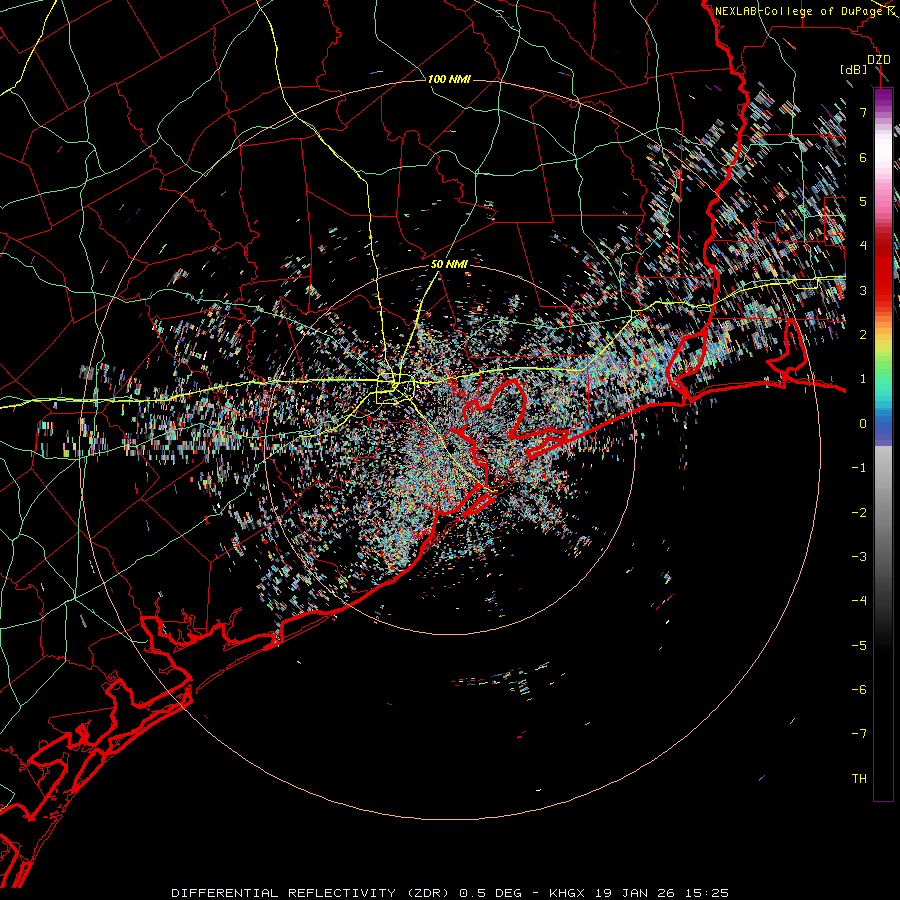This screenshot has height=900, width=900.
Task: Click the 7 value on the color scale
Action: [863, 112]
